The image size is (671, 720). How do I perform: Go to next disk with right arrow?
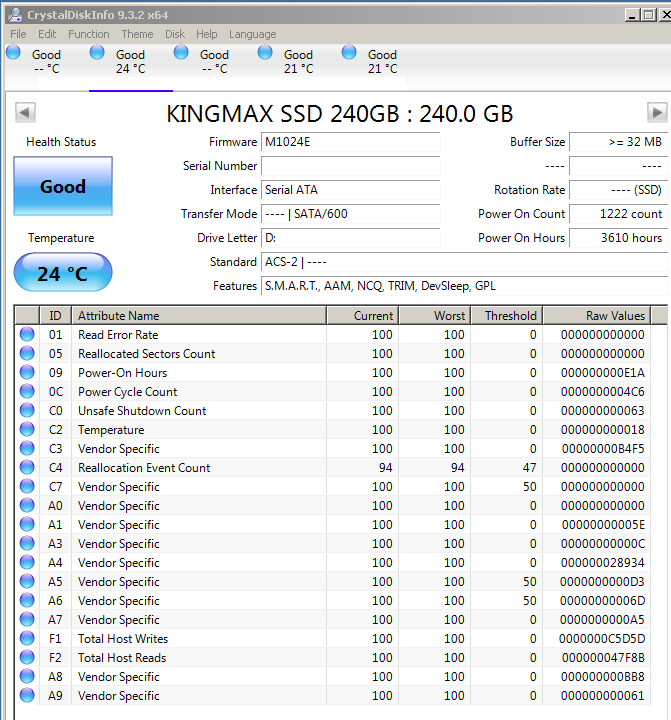(x=657, y=112)
